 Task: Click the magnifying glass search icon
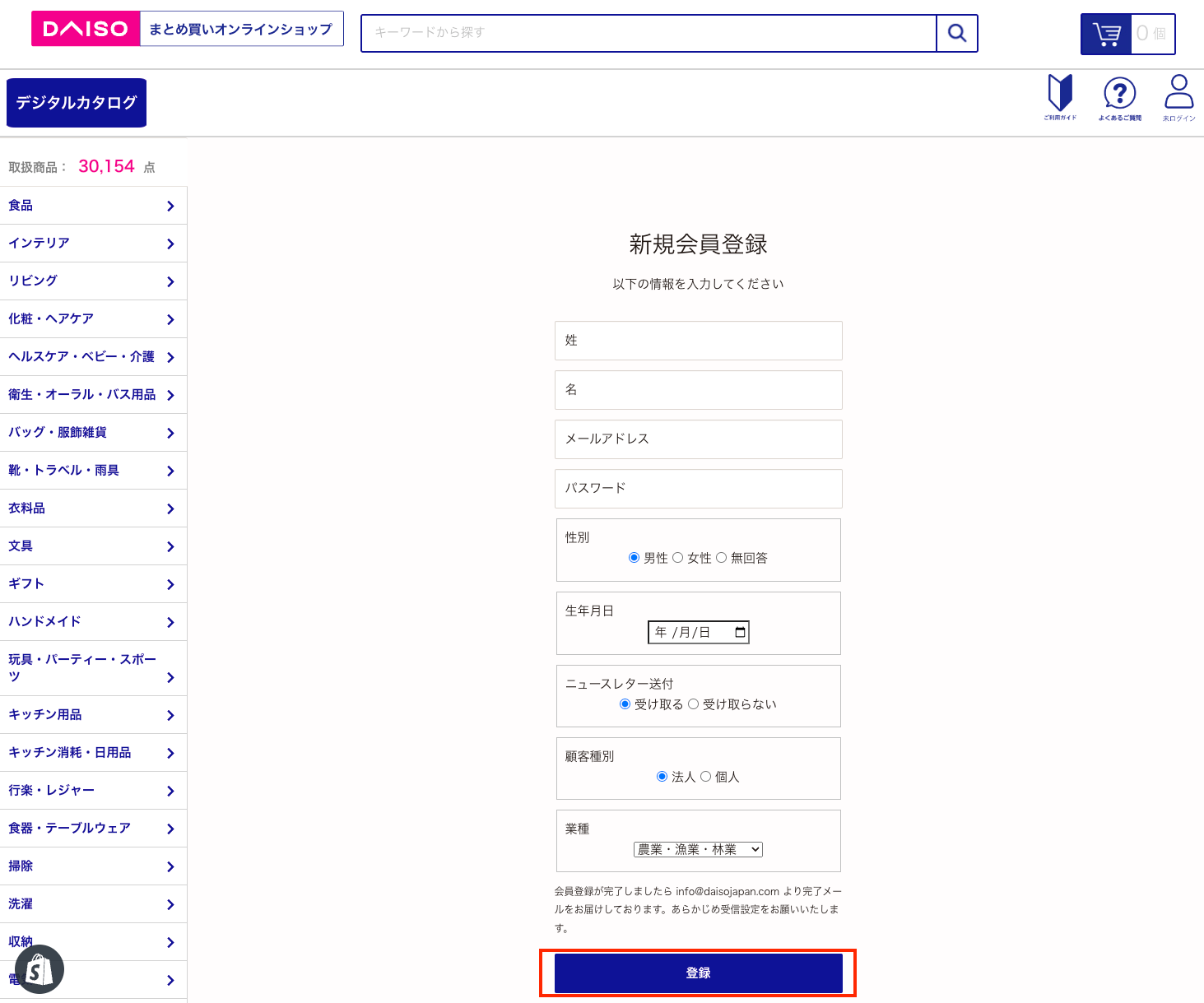pyautogui.click(x=957, y=33)
